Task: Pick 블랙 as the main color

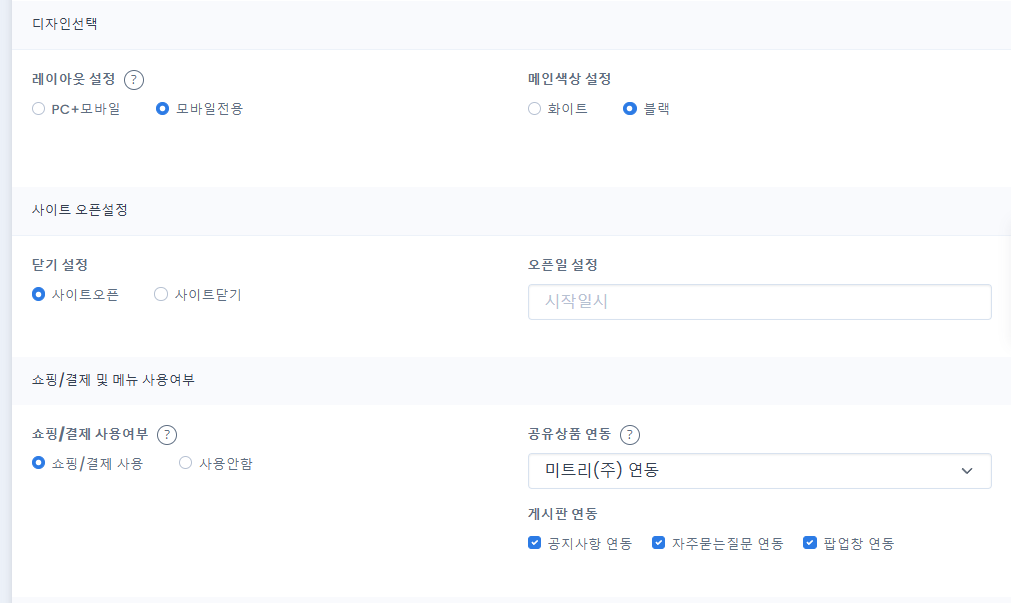Action: click(630, 109)
